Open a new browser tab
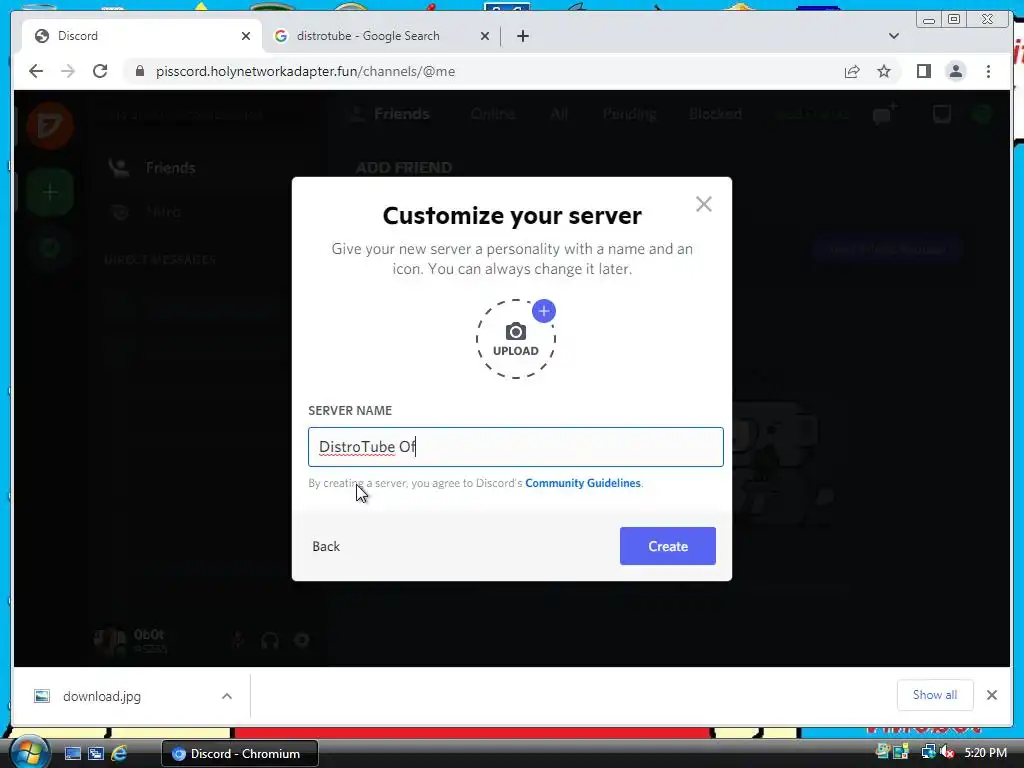Image resolution: width=1024 pixels, height=768 pixels. pyautogui.click(x=522, y=36)
